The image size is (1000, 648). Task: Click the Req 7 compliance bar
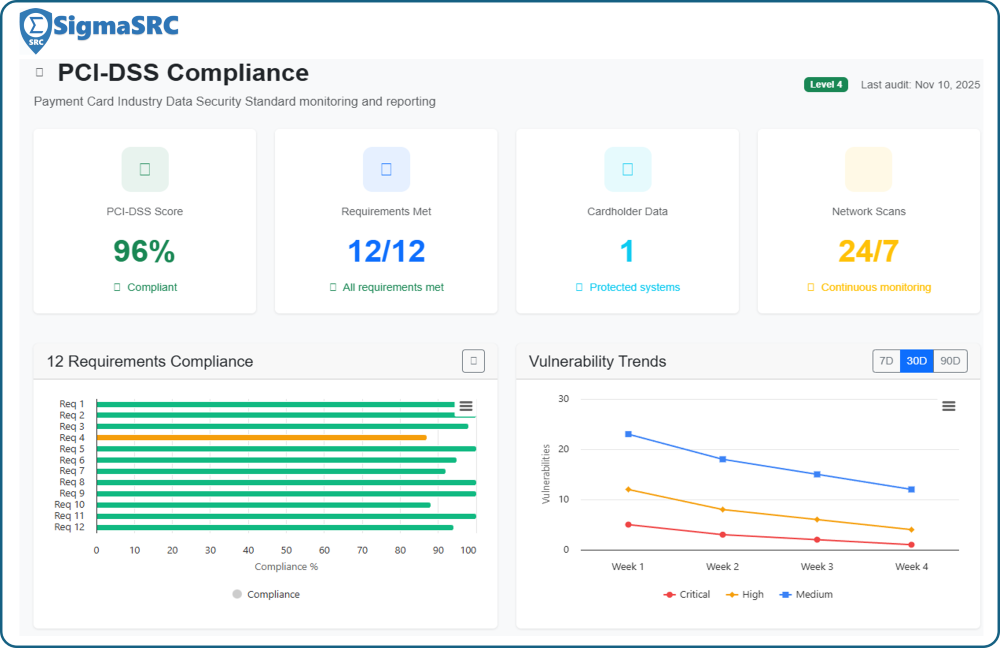271,471
